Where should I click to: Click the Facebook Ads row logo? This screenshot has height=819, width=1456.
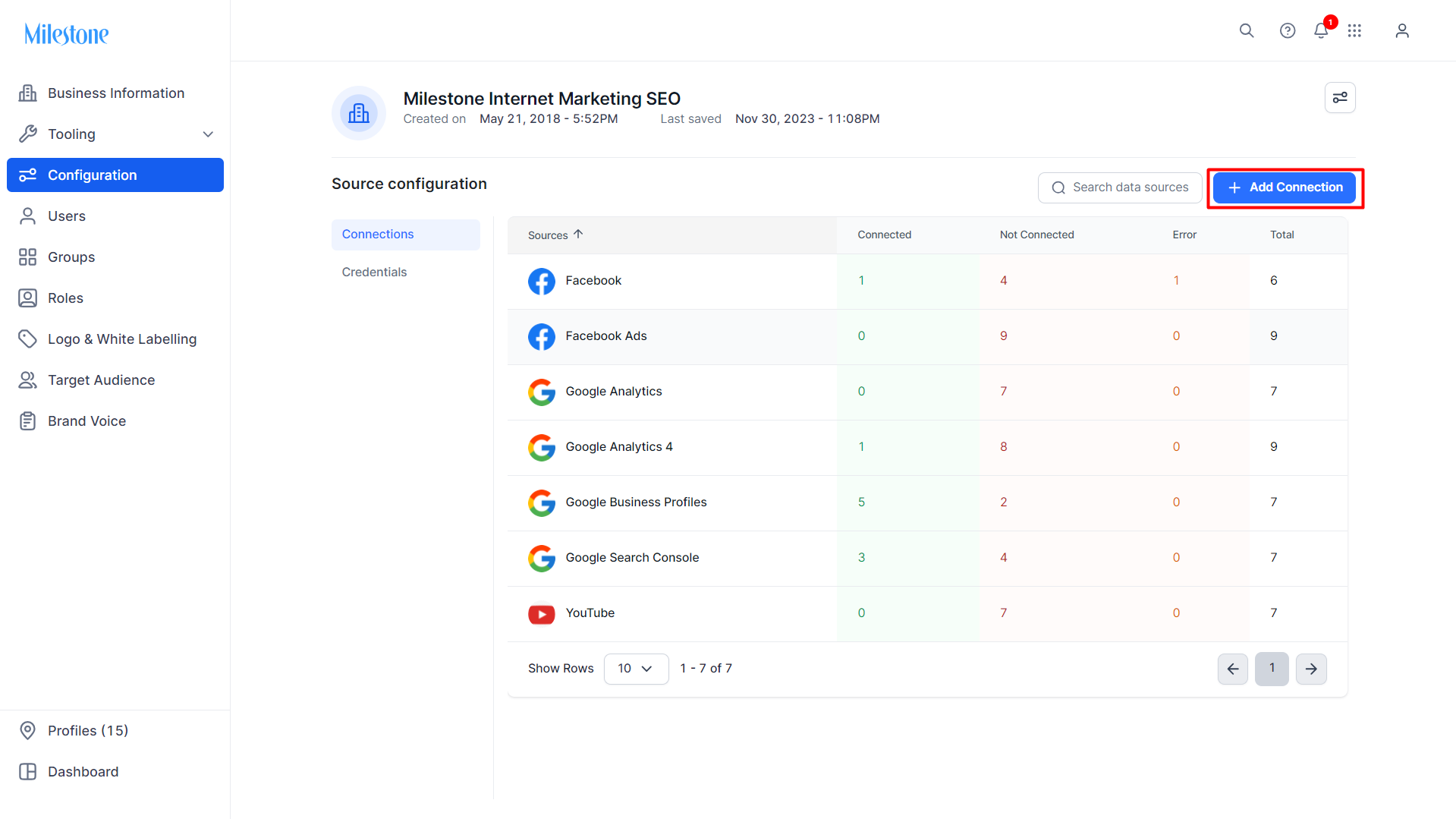(542, 337)
